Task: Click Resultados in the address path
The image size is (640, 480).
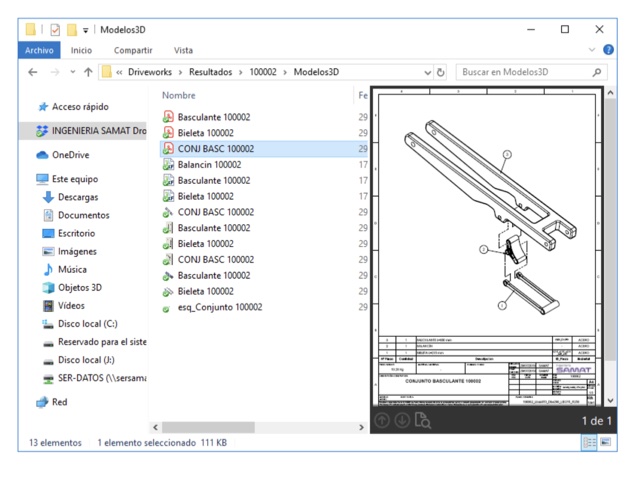Action: [210, 72]
